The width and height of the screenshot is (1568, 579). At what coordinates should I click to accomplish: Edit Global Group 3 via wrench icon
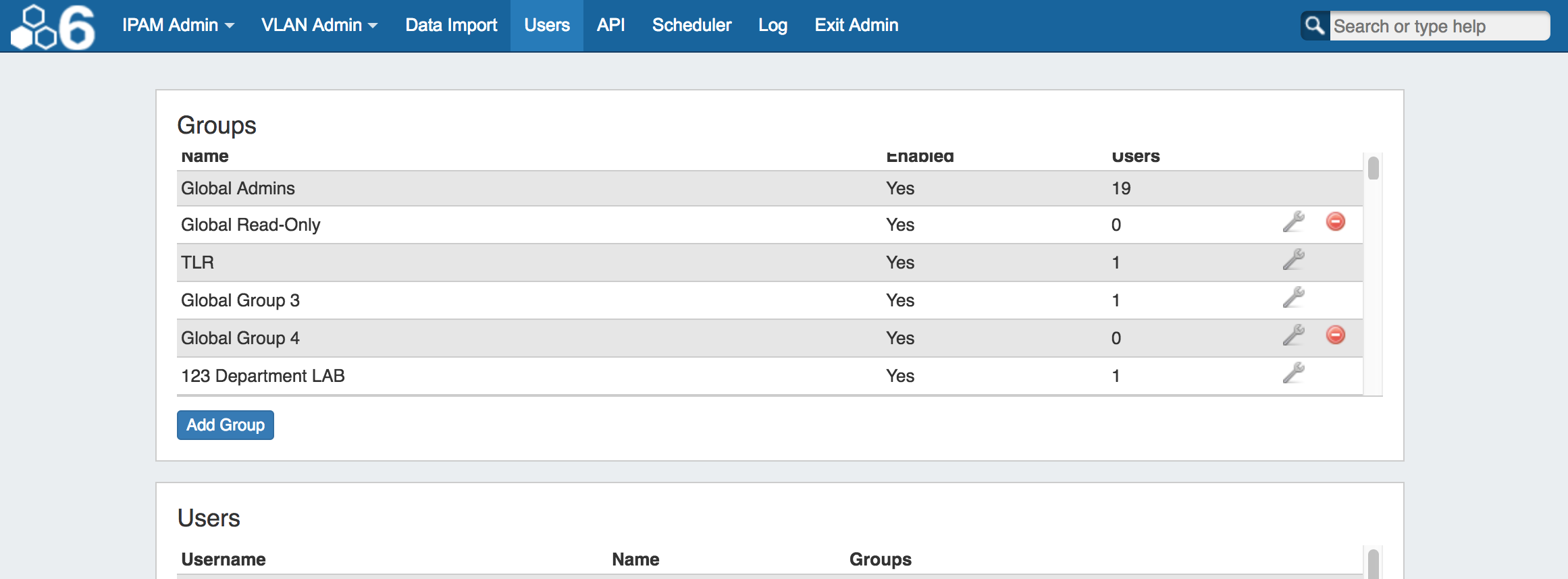click(1293, 298)
